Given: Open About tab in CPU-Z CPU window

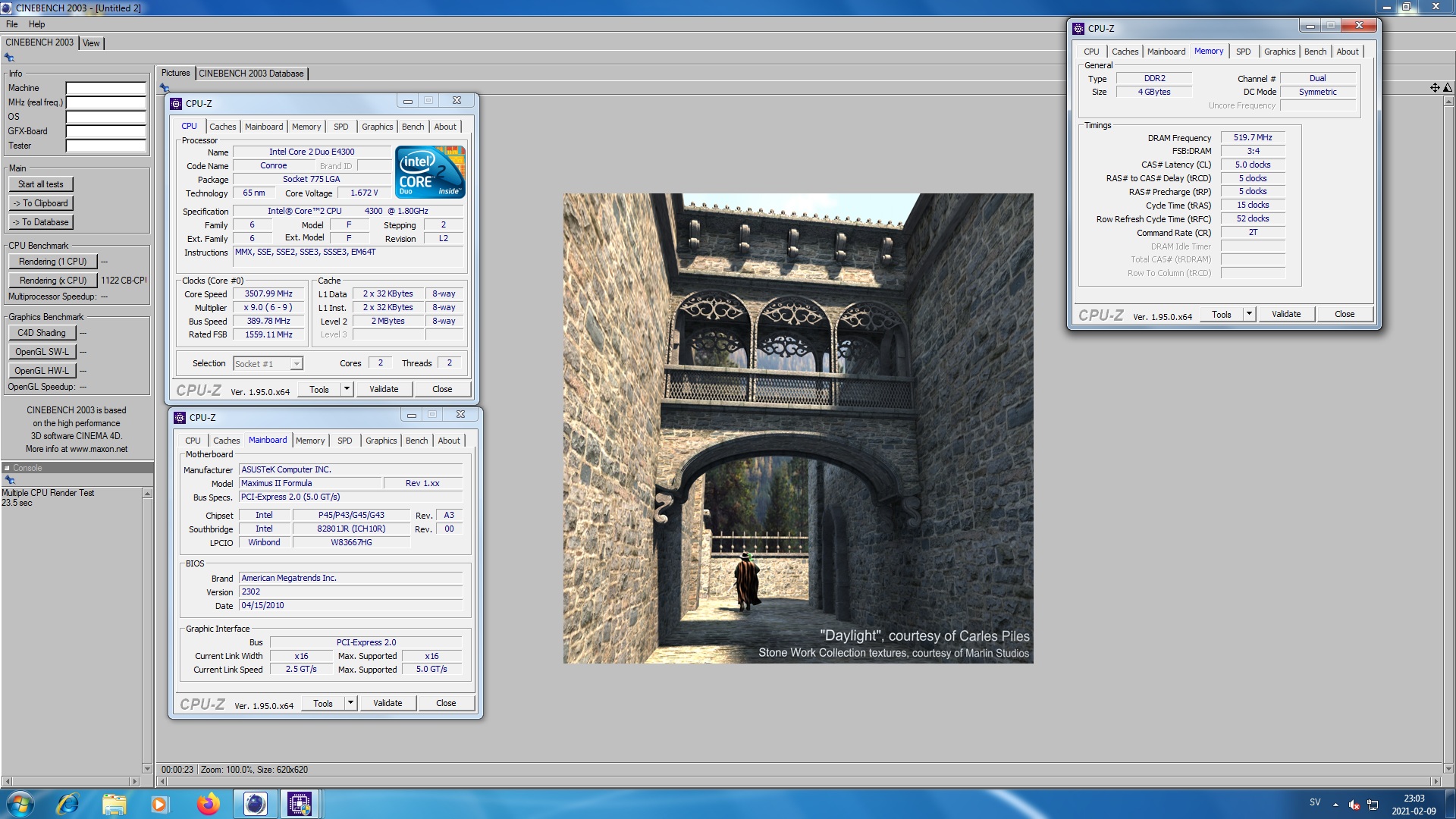Looking at the screenshot, I should pyautogui.click(x=445, y=127).
